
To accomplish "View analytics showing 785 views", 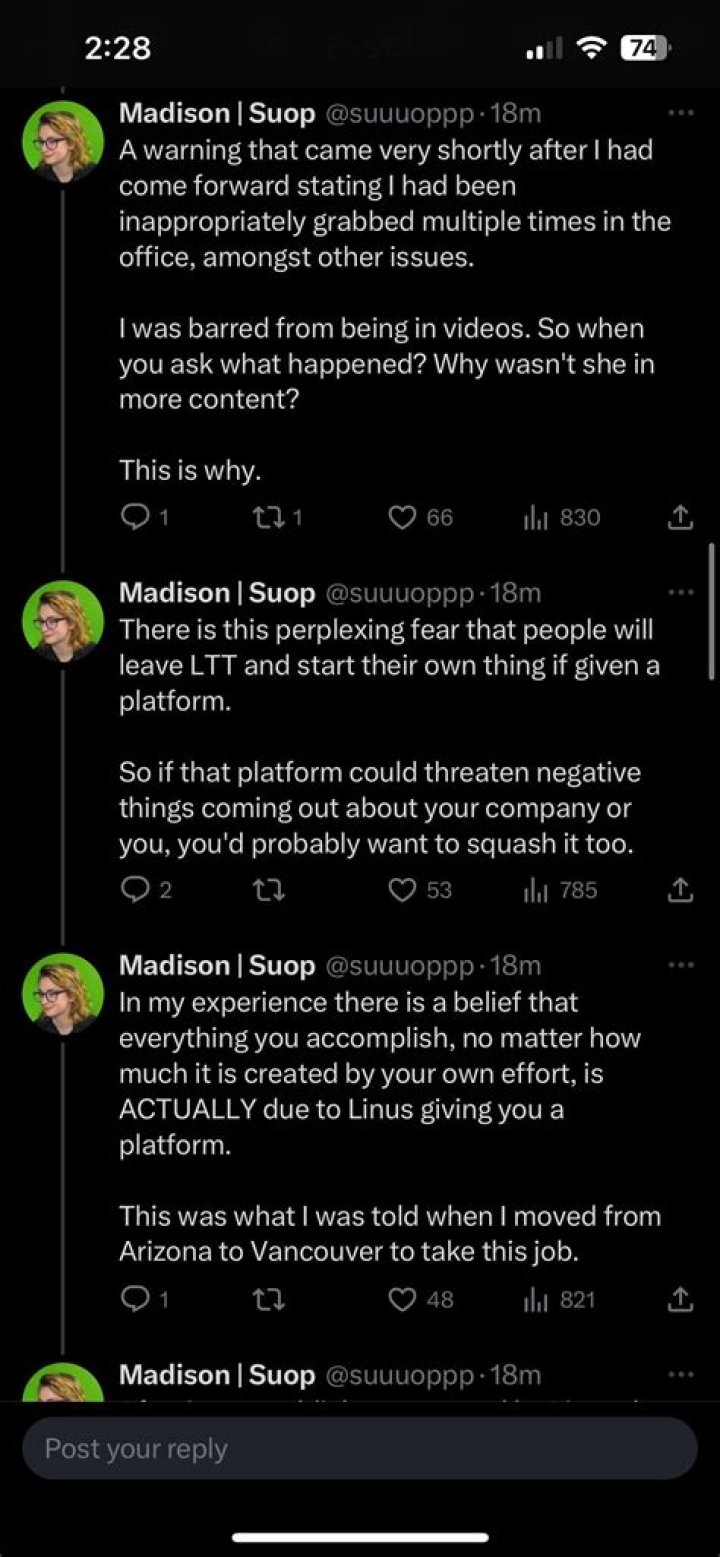I will 535,889.
